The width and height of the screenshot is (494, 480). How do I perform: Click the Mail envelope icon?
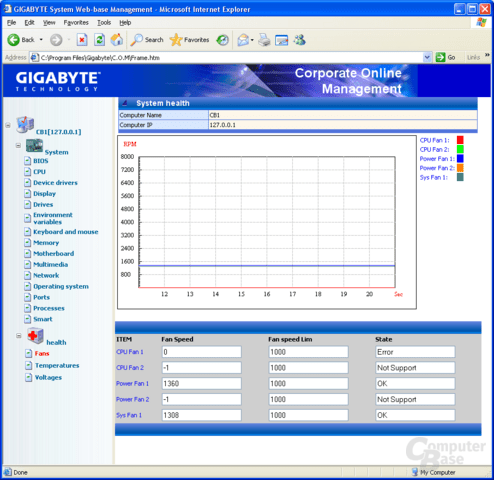coord(243,40)
